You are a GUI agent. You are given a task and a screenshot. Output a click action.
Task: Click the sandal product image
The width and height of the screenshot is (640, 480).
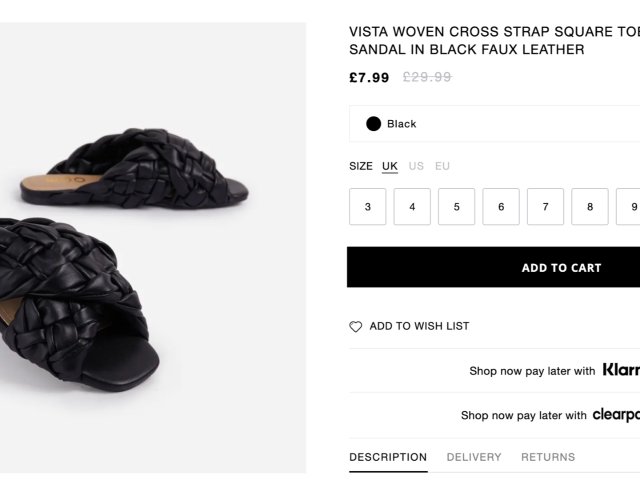pyautogui.click(x=150, y=250)
